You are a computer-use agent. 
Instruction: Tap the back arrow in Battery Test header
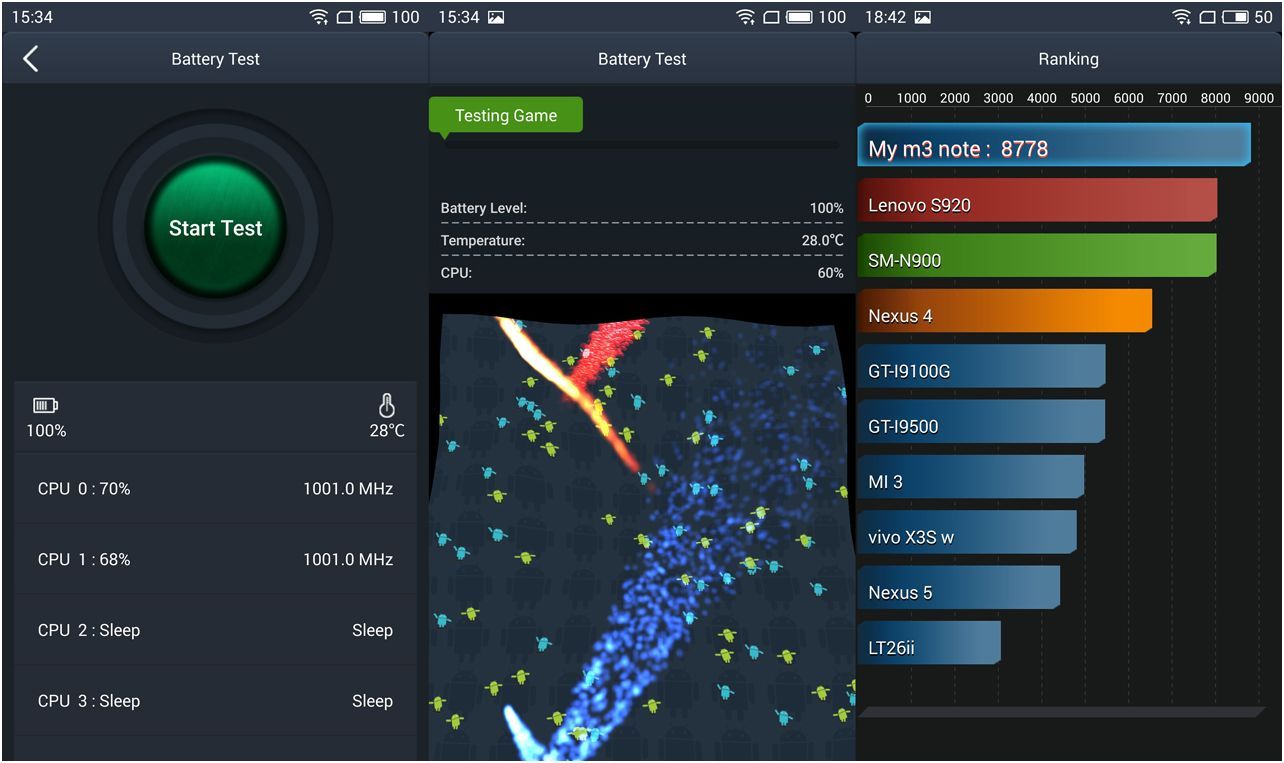click(31, 59)
